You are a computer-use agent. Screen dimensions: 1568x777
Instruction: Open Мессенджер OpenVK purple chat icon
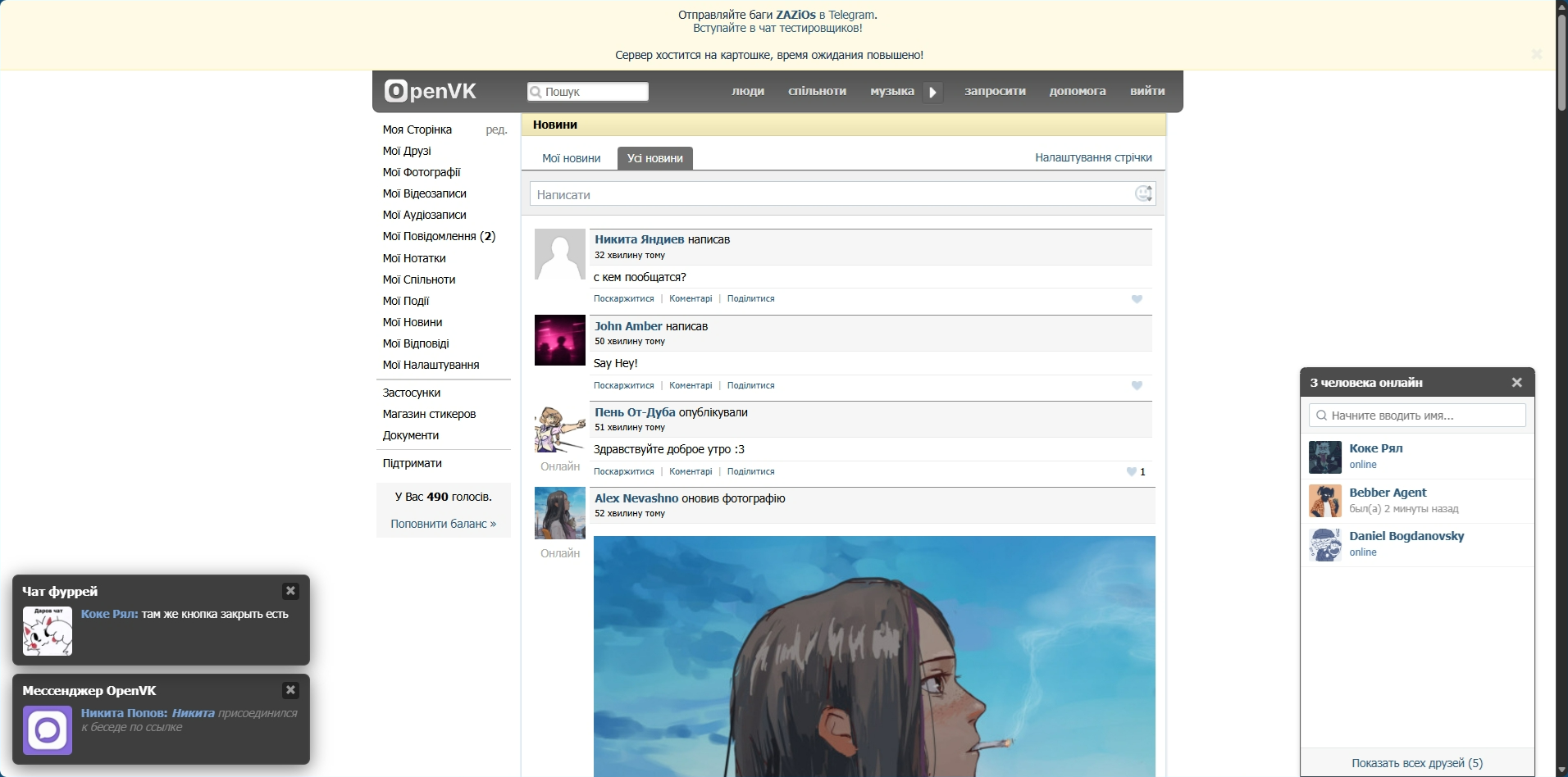[x=48, y=729]
